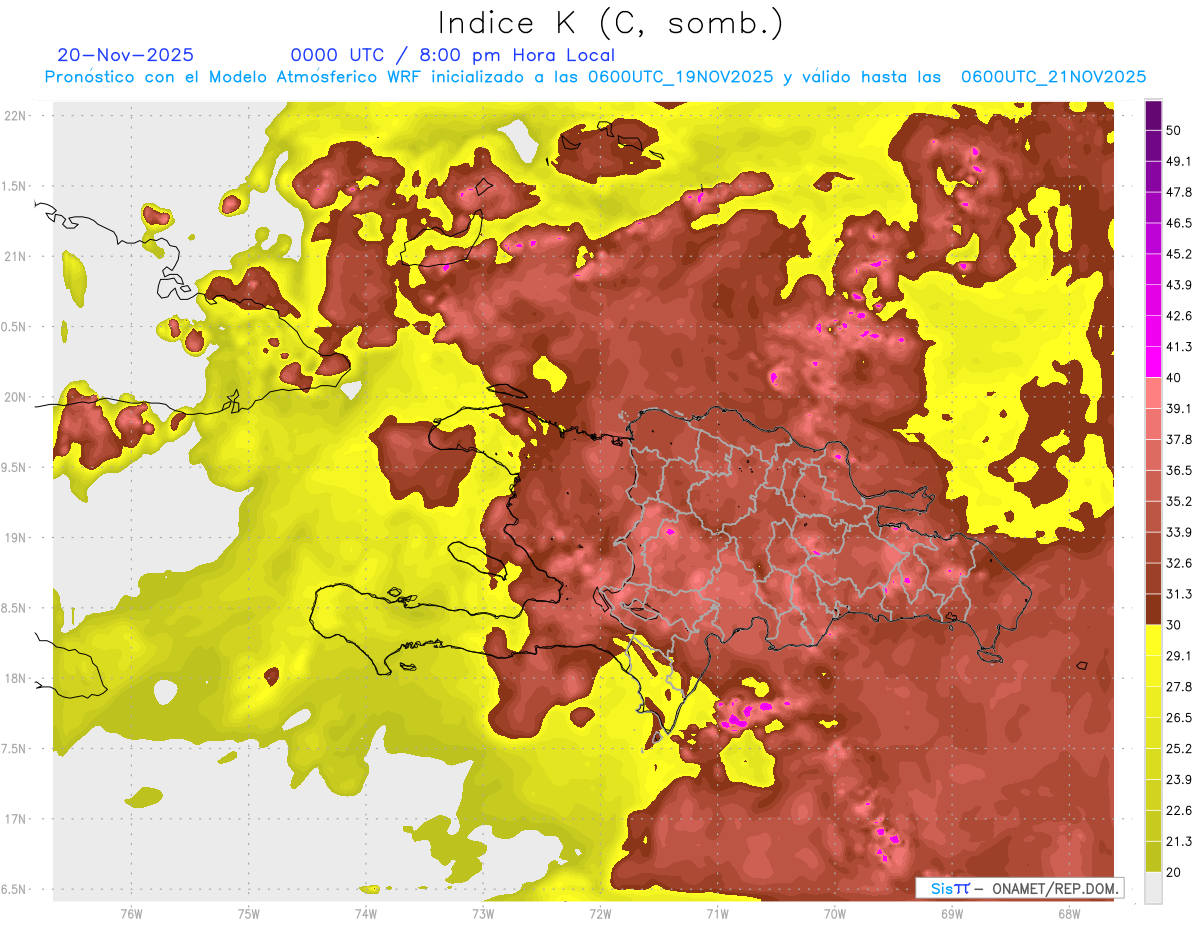Viewport: 1200px width, 927px height.
Task: Pick the magenta swatch between 40 and 41.3
Action: pos(1153,362)
